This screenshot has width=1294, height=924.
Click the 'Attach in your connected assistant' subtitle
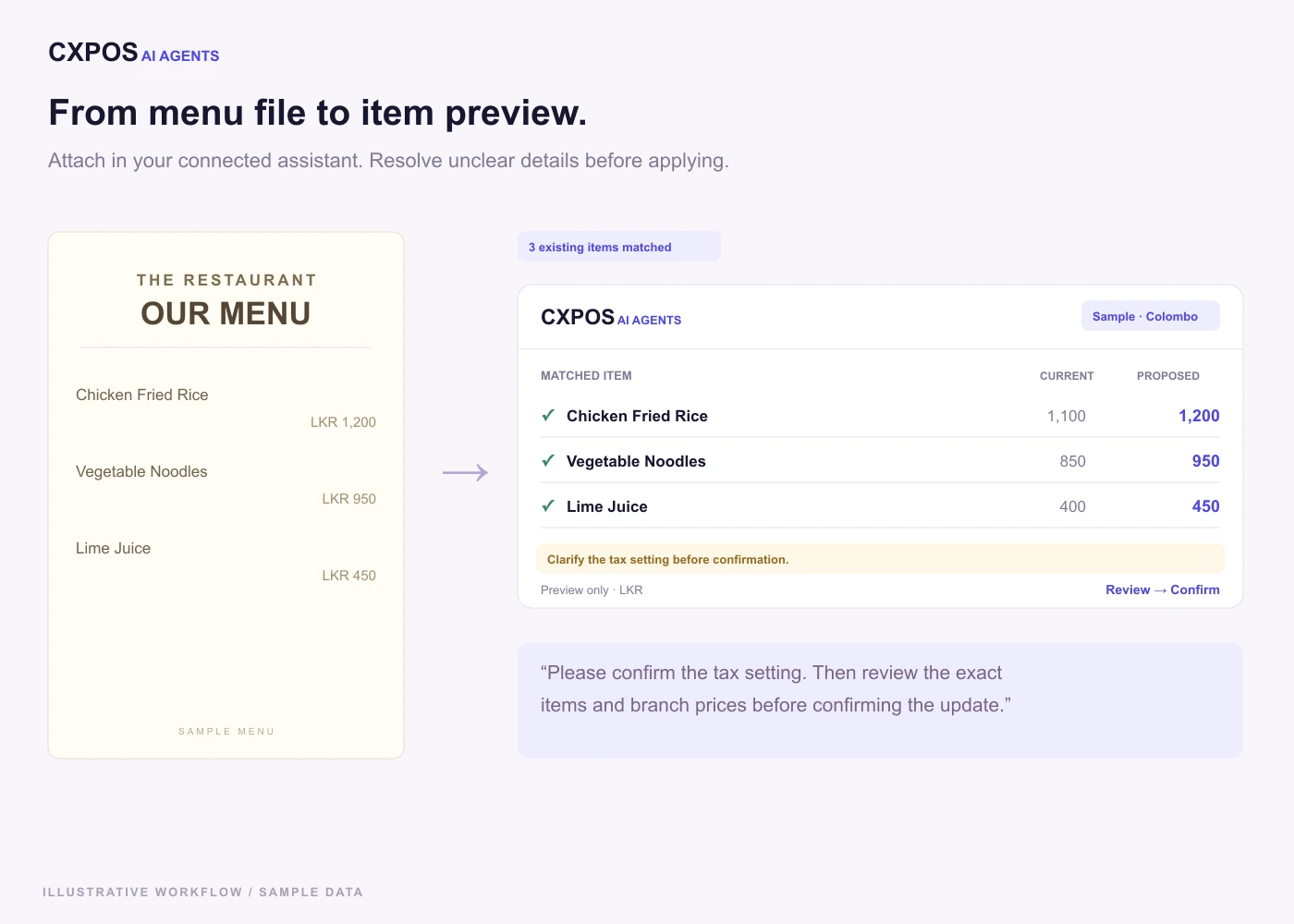388,161
